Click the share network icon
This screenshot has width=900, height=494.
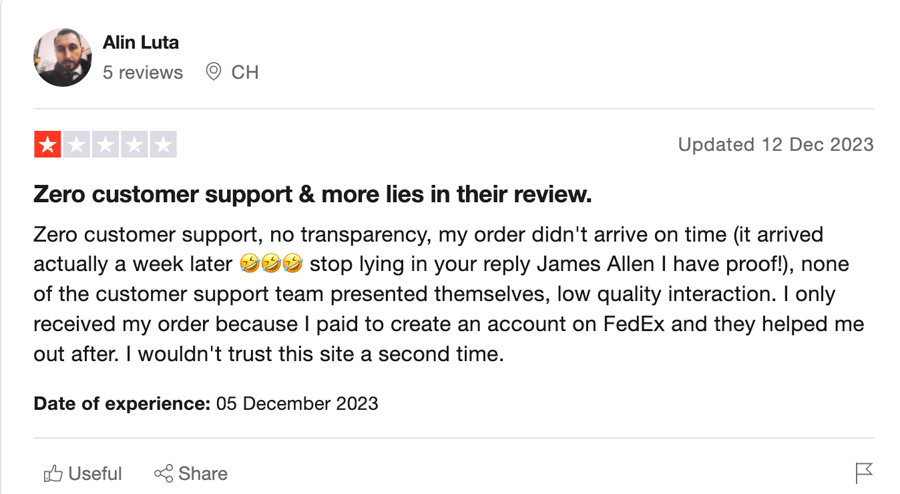[164, 473]
